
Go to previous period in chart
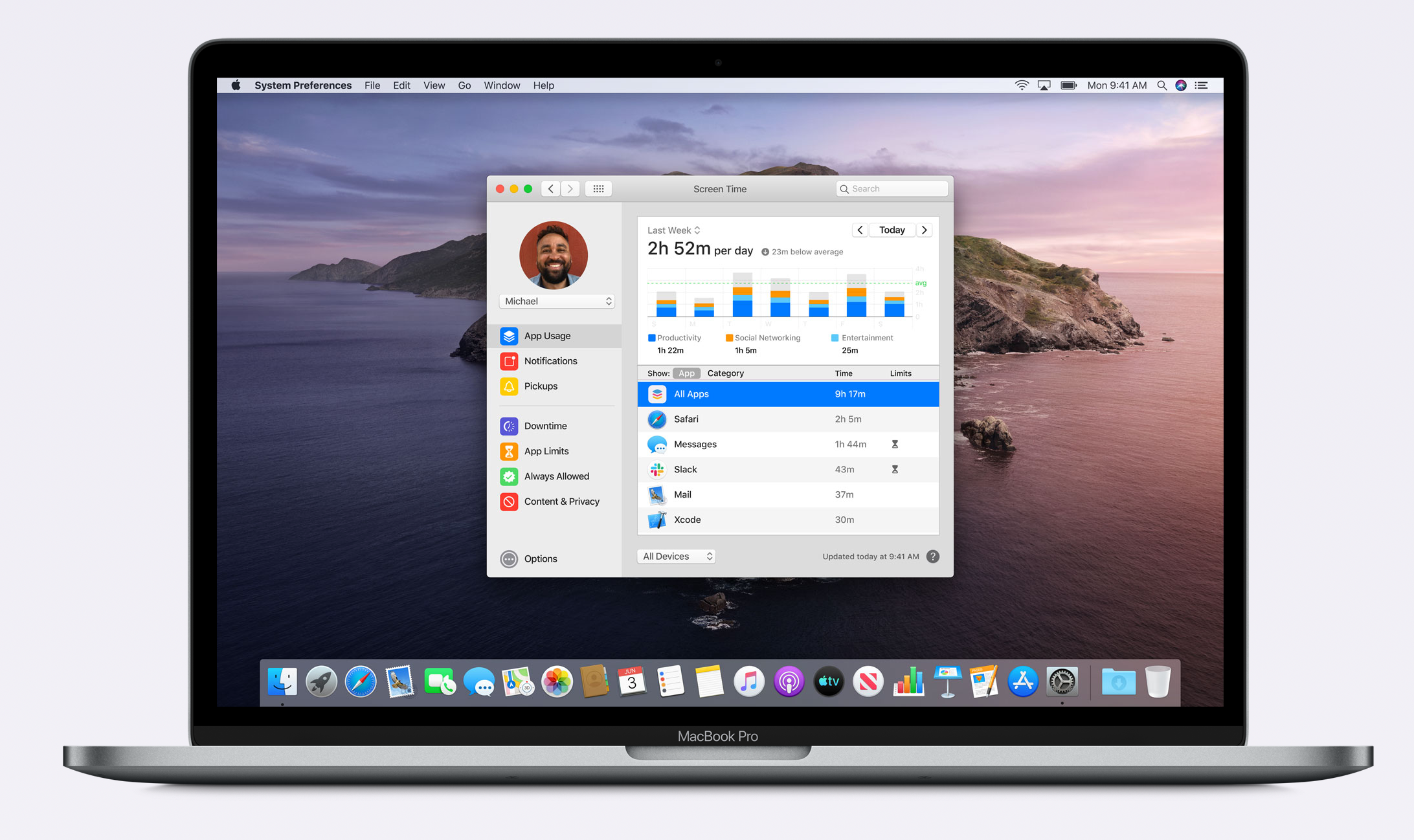[x=860, y=230]
